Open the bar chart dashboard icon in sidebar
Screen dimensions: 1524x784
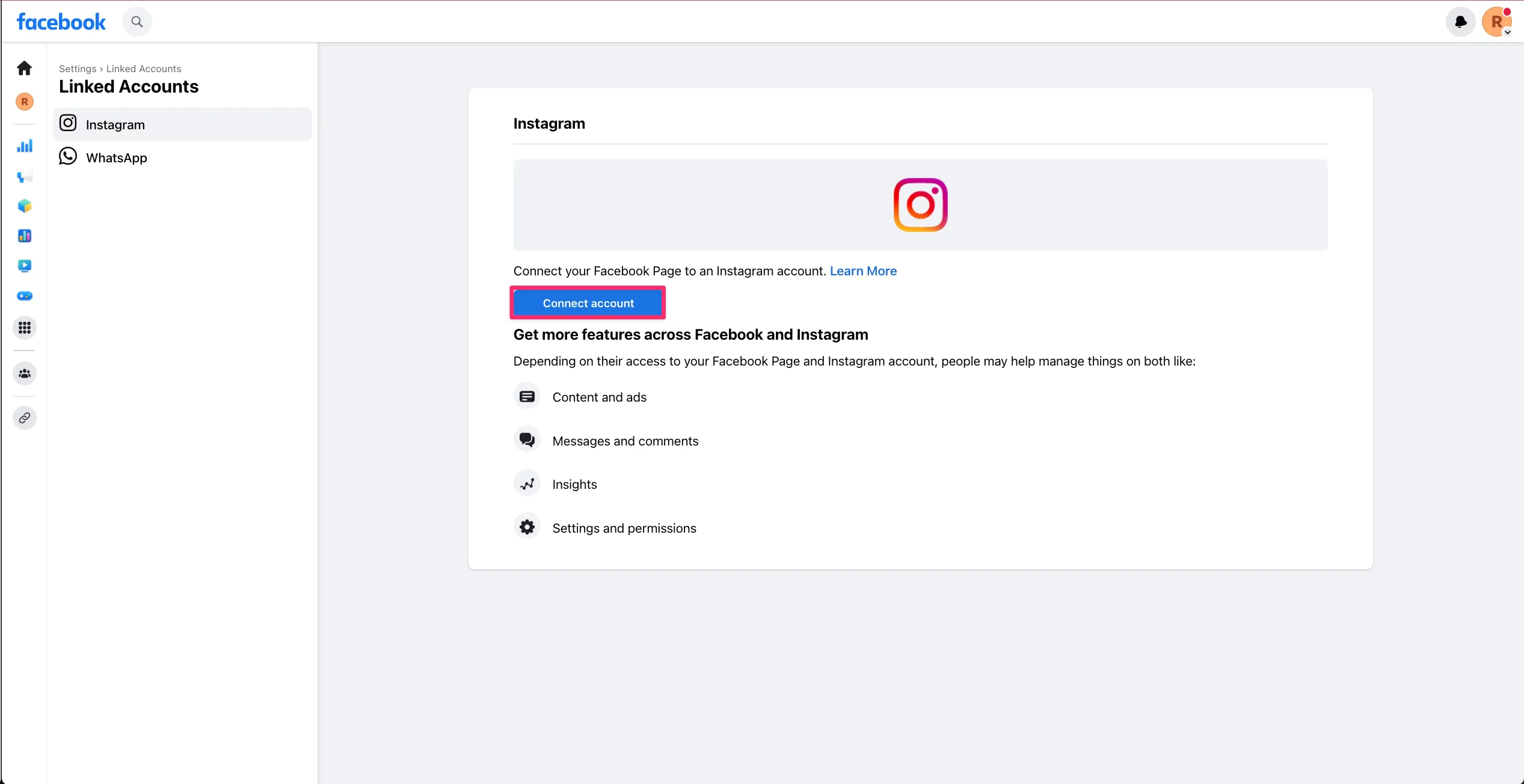pos(25,145)
